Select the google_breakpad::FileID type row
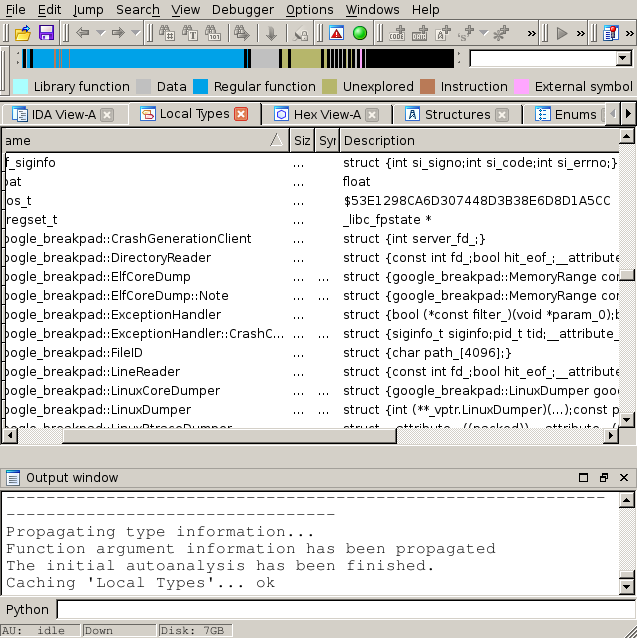637x638 pixels. click(x=312, y=353)
